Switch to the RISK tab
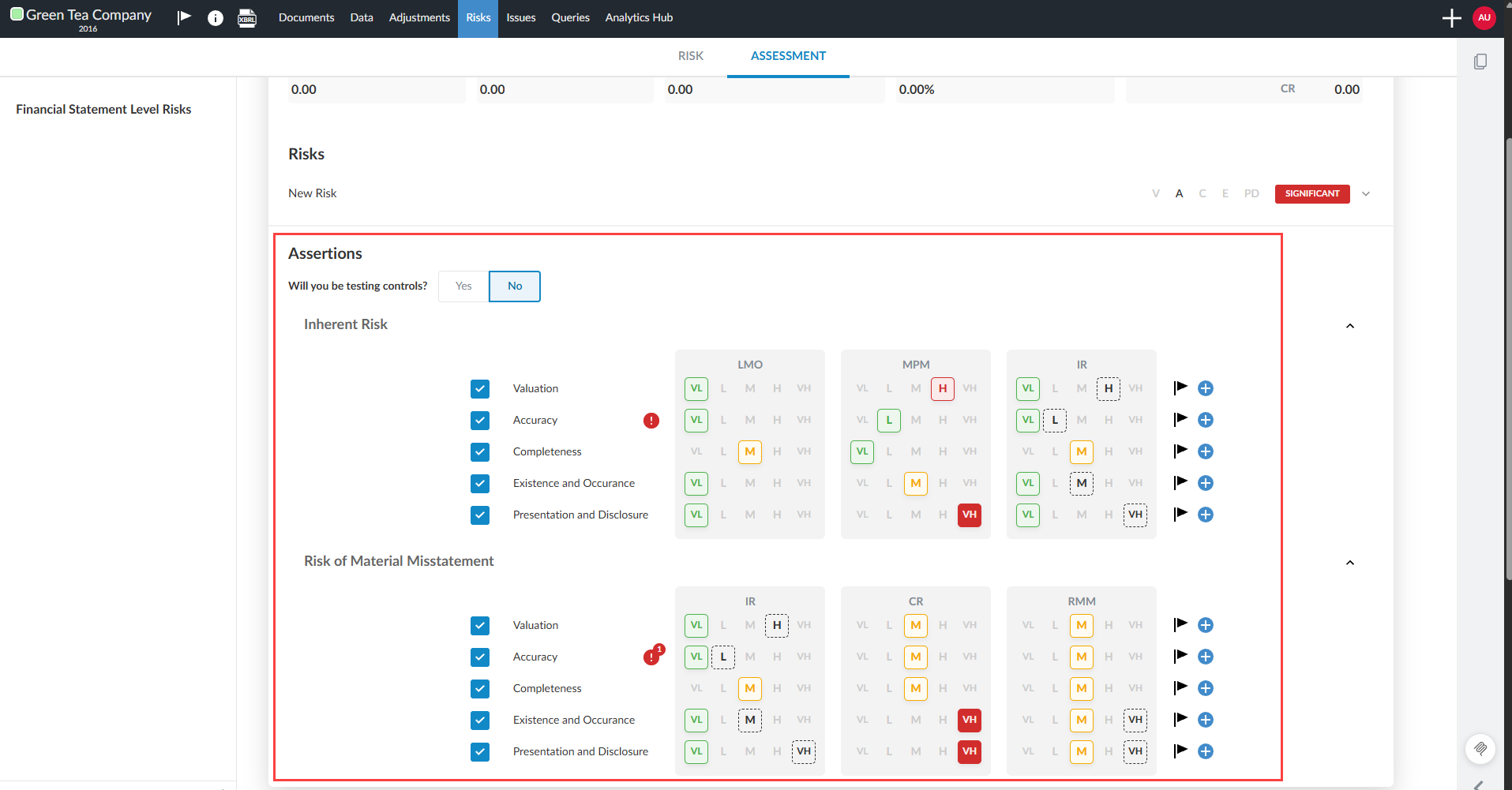This screenshot has height=790, width=1512. [690, 55]
